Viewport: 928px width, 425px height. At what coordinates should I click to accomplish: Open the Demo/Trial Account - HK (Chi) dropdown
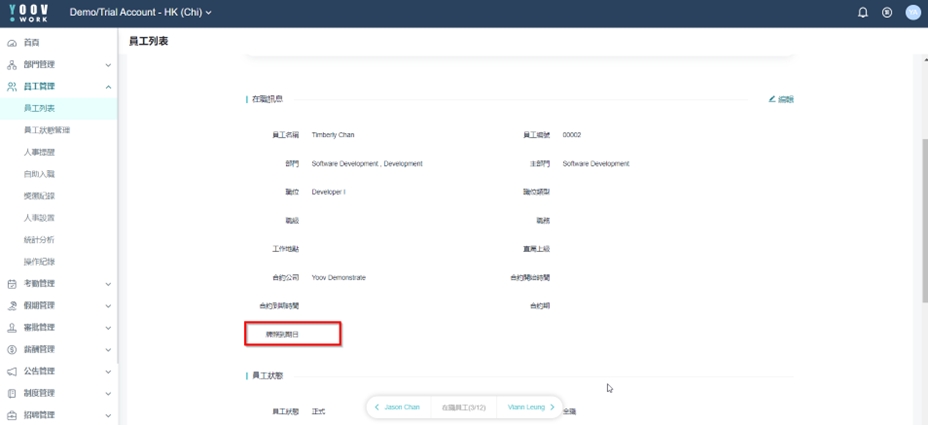pos(141,13)
